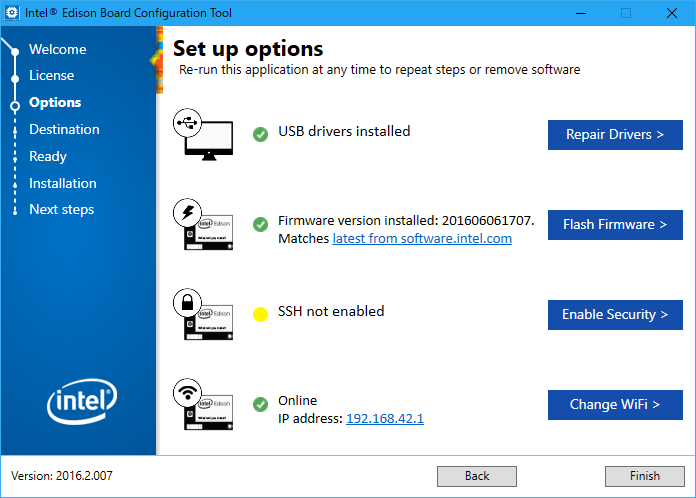Viewport: 696px width, 498px height.
Task: Select Options step in sidebar
Action: click(55, 103)
